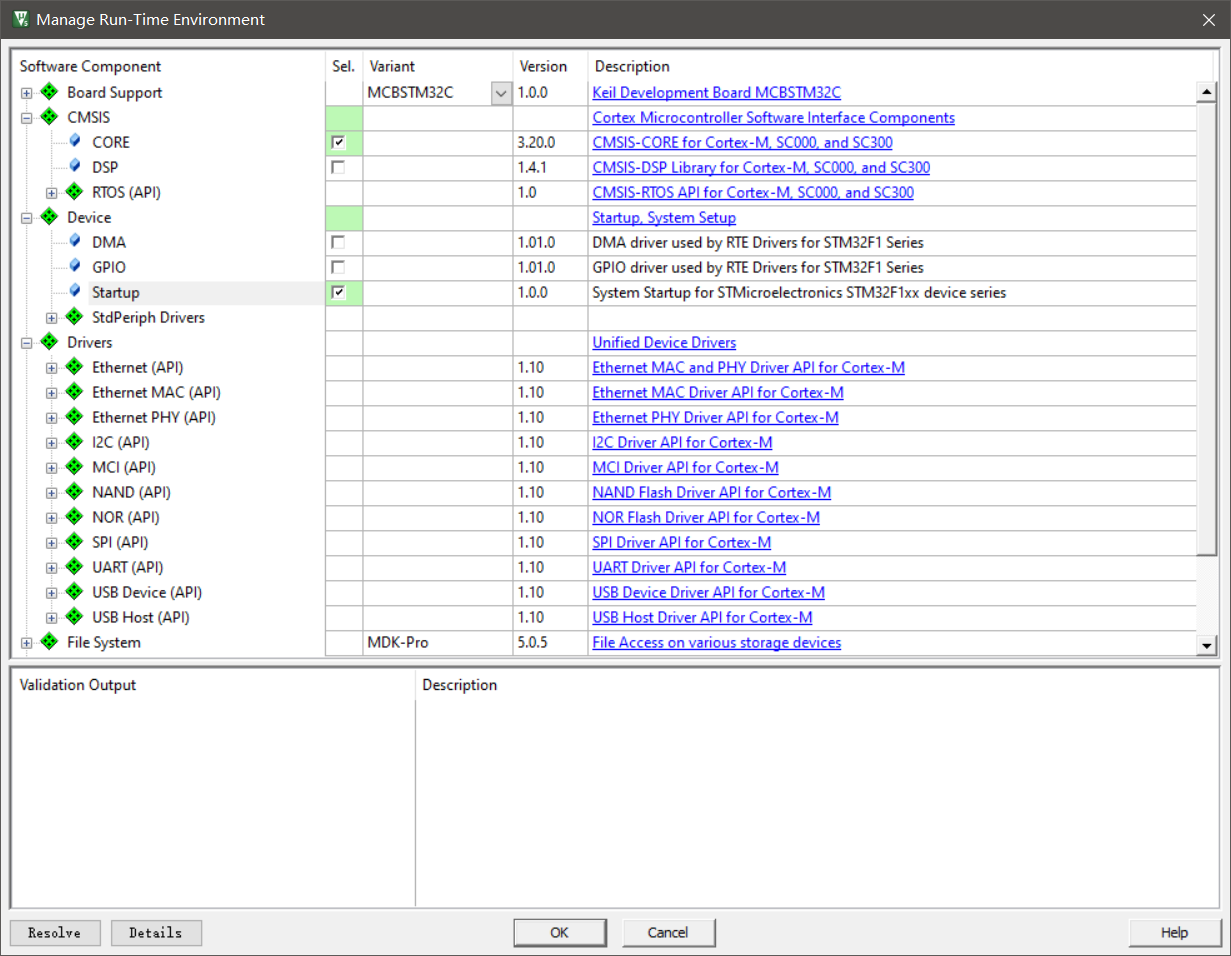
Task: Click the Variant column header
Action: click(392, 66)
